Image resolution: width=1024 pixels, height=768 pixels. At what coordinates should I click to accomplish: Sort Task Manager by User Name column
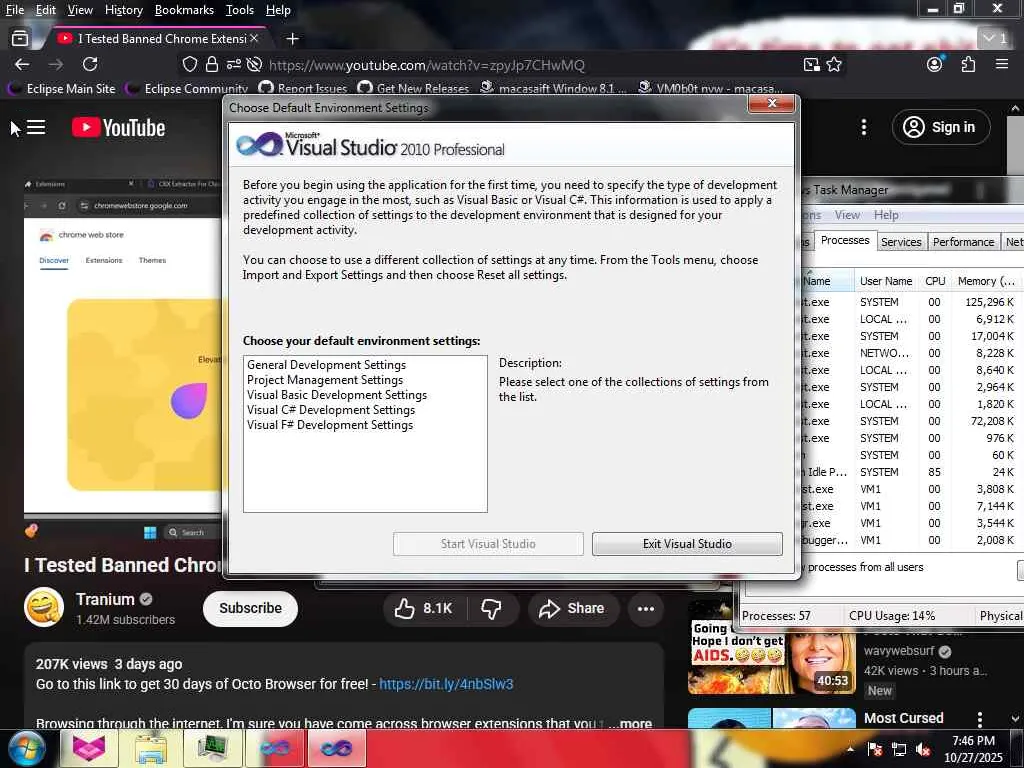pos(886,281)
